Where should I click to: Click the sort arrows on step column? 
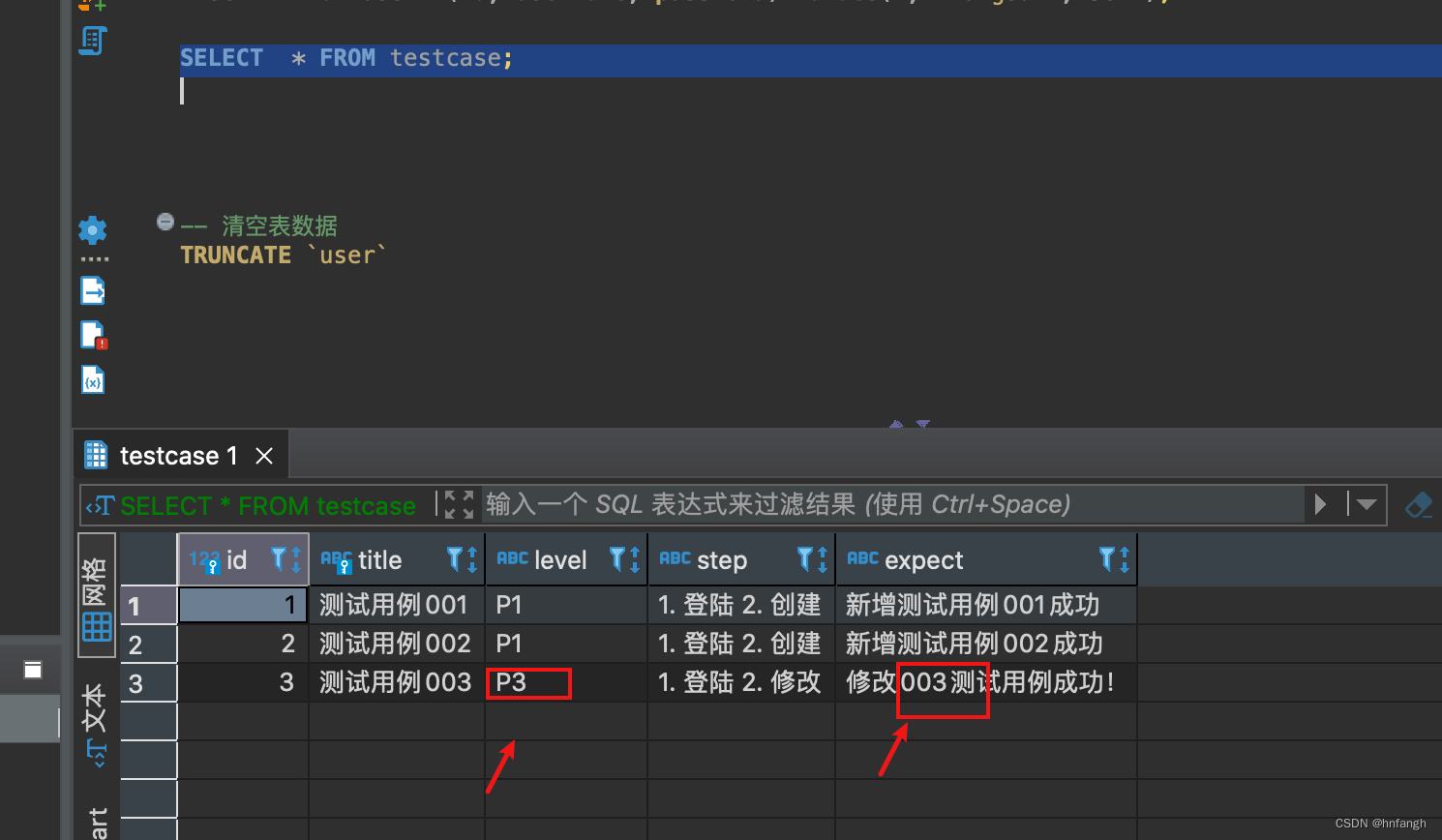(x=823, y=559)
